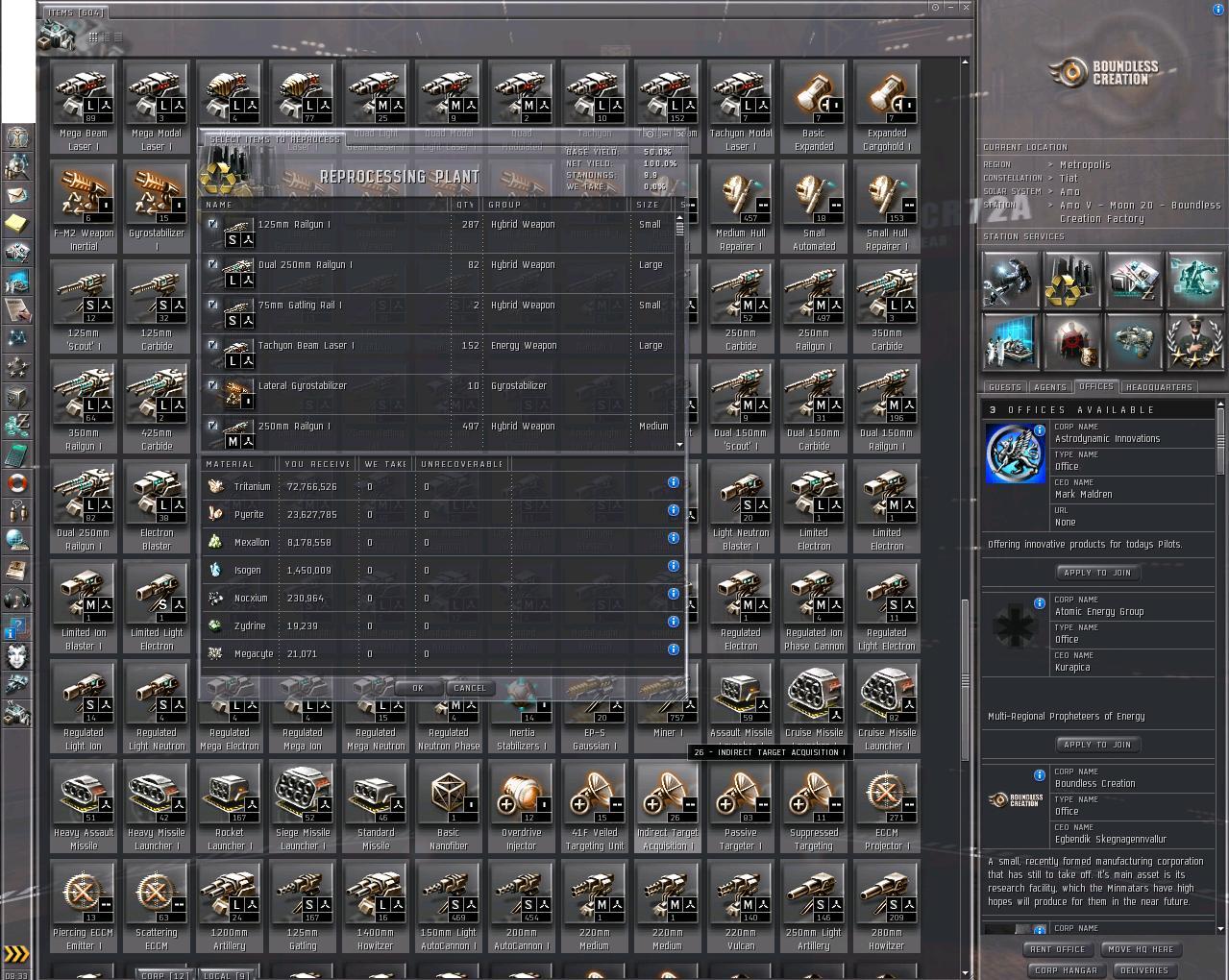Select the Mega Beam Laser I item
The width and height of the screenshot is (1229, 980).
(x=84, y=108)
